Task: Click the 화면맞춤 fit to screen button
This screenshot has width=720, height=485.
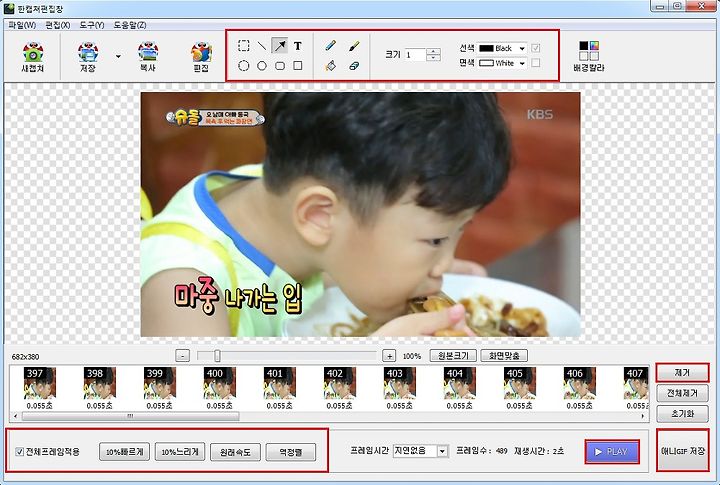Action: [x=504, y=355]
